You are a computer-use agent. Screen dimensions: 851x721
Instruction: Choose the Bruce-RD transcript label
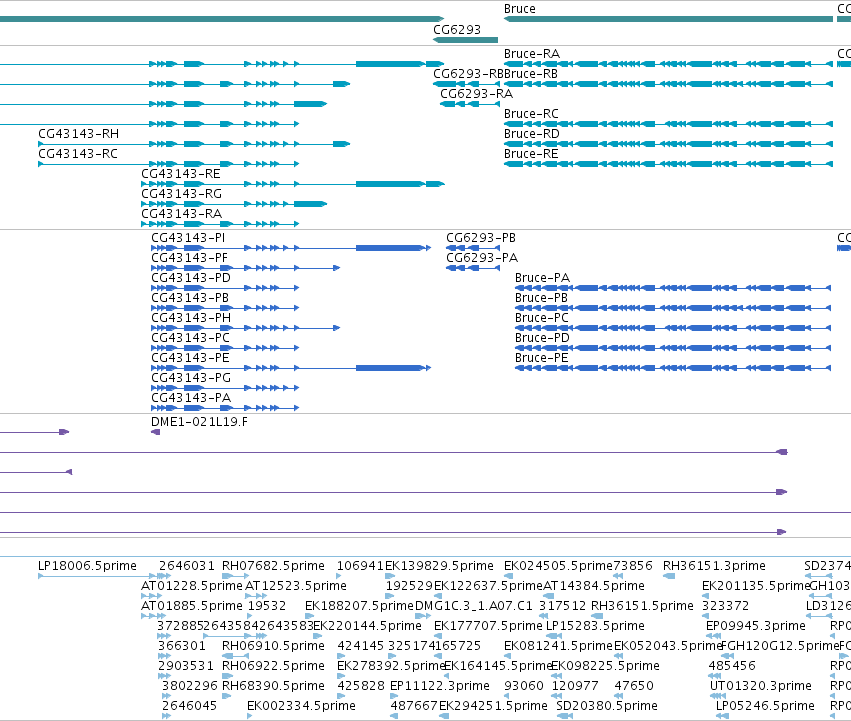[x=531, y=134]
